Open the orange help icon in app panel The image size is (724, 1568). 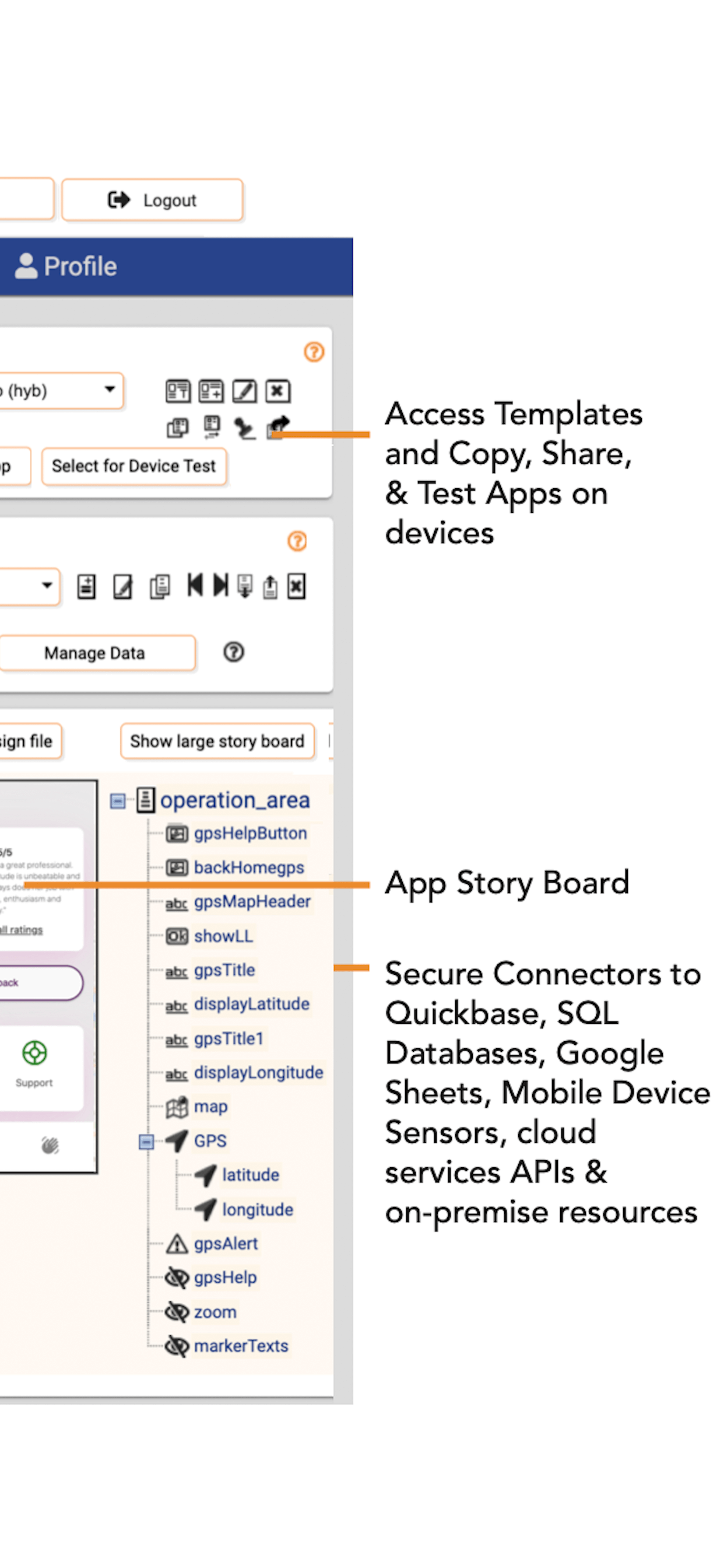pos(314,352)
